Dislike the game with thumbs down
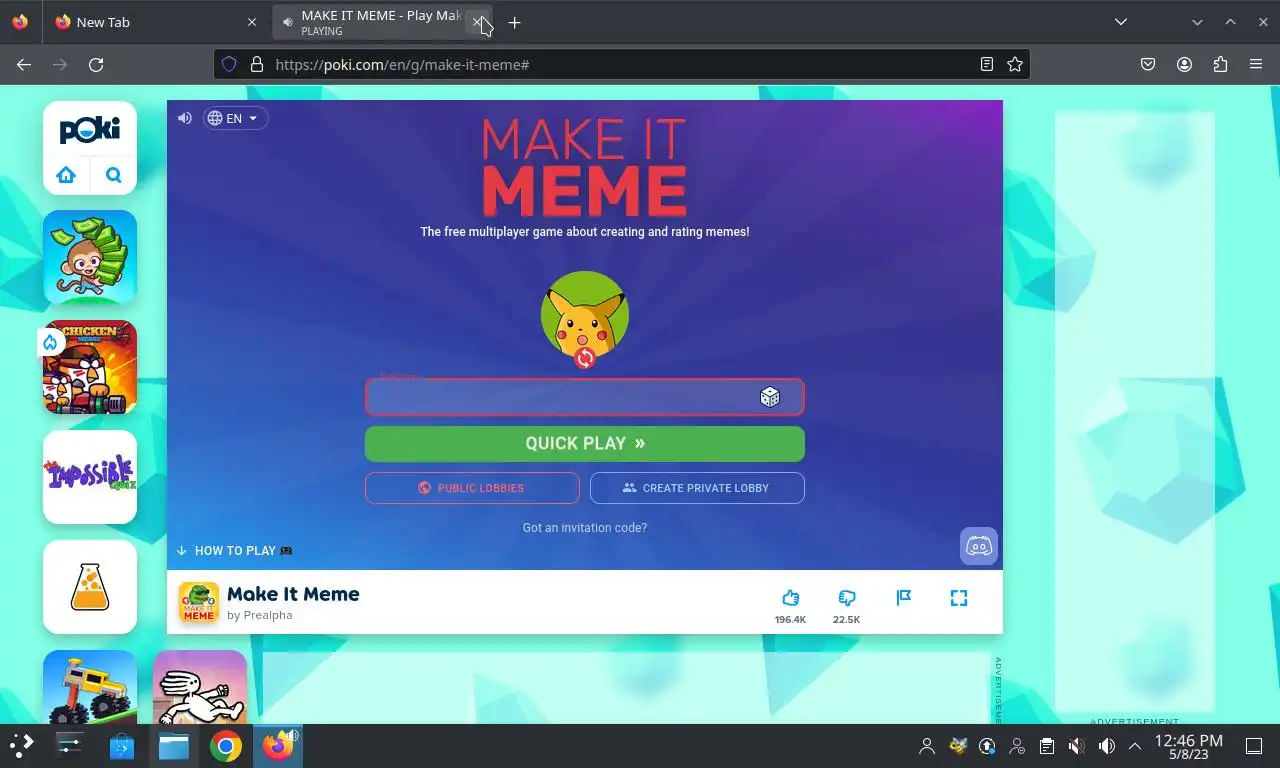 coord(847,598)
